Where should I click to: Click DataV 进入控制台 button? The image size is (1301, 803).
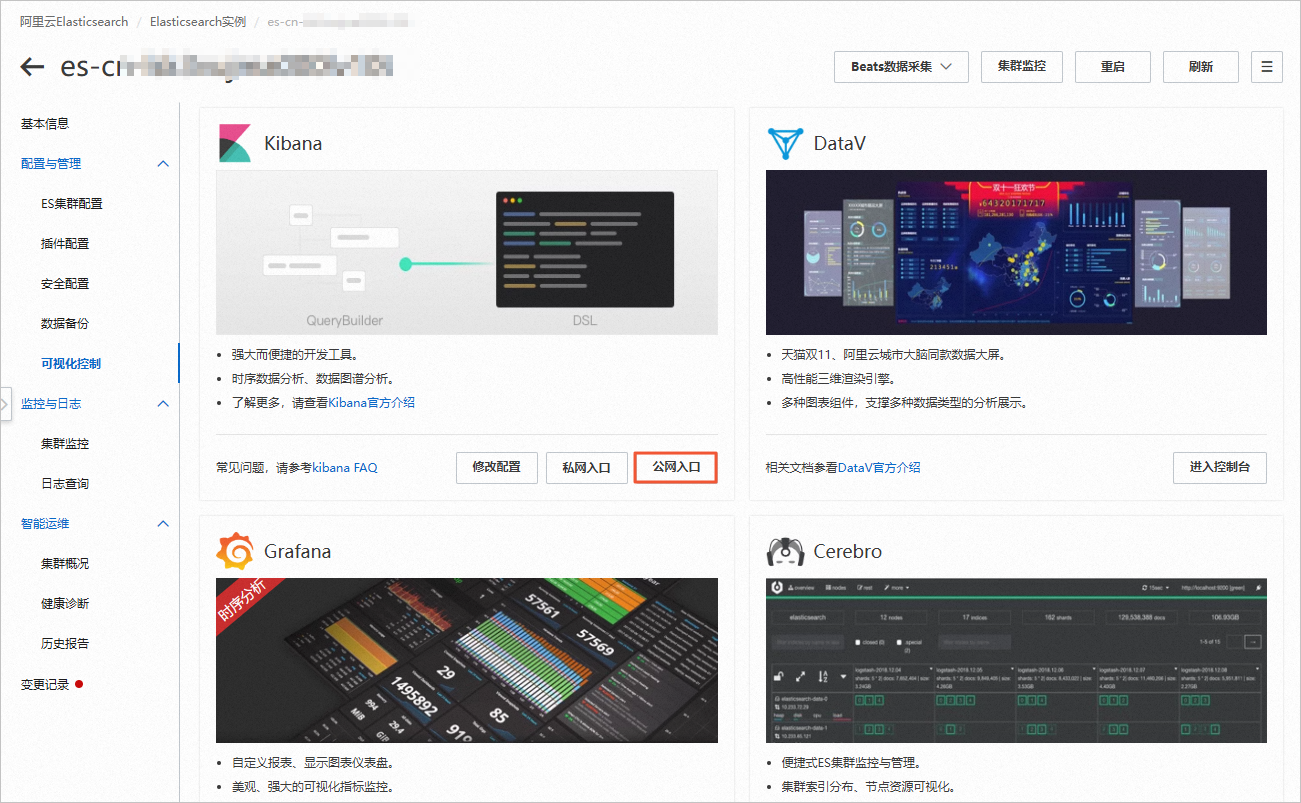pos(1220,467)
